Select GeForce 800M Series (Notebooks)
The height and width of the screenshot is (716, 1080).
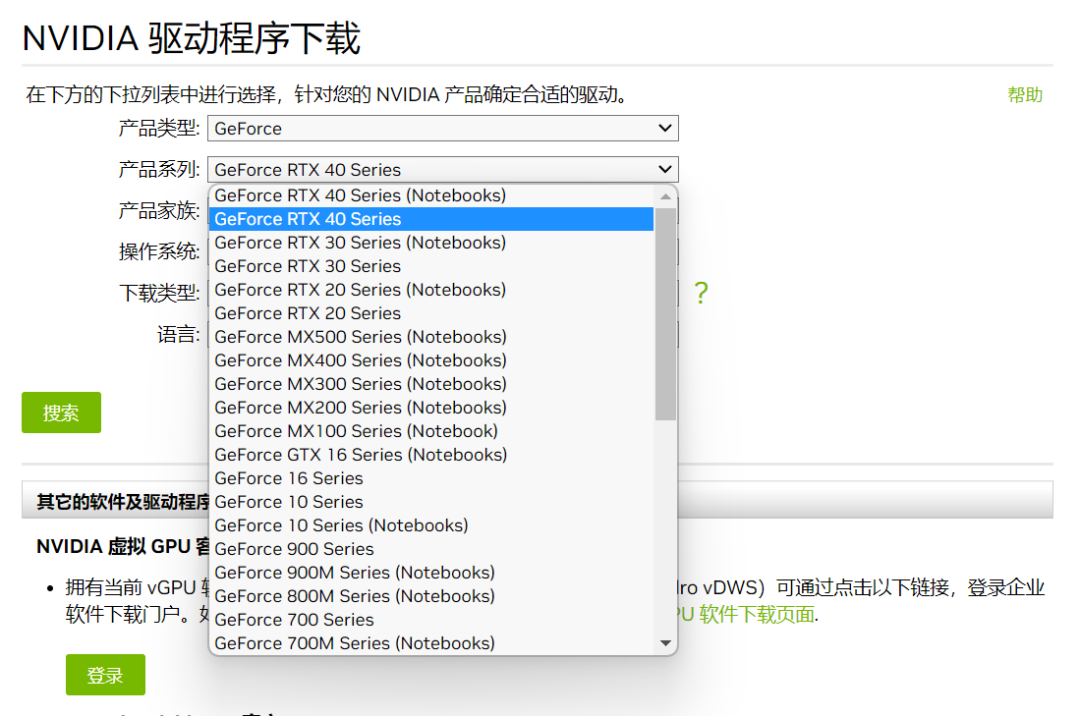[431, 596]
